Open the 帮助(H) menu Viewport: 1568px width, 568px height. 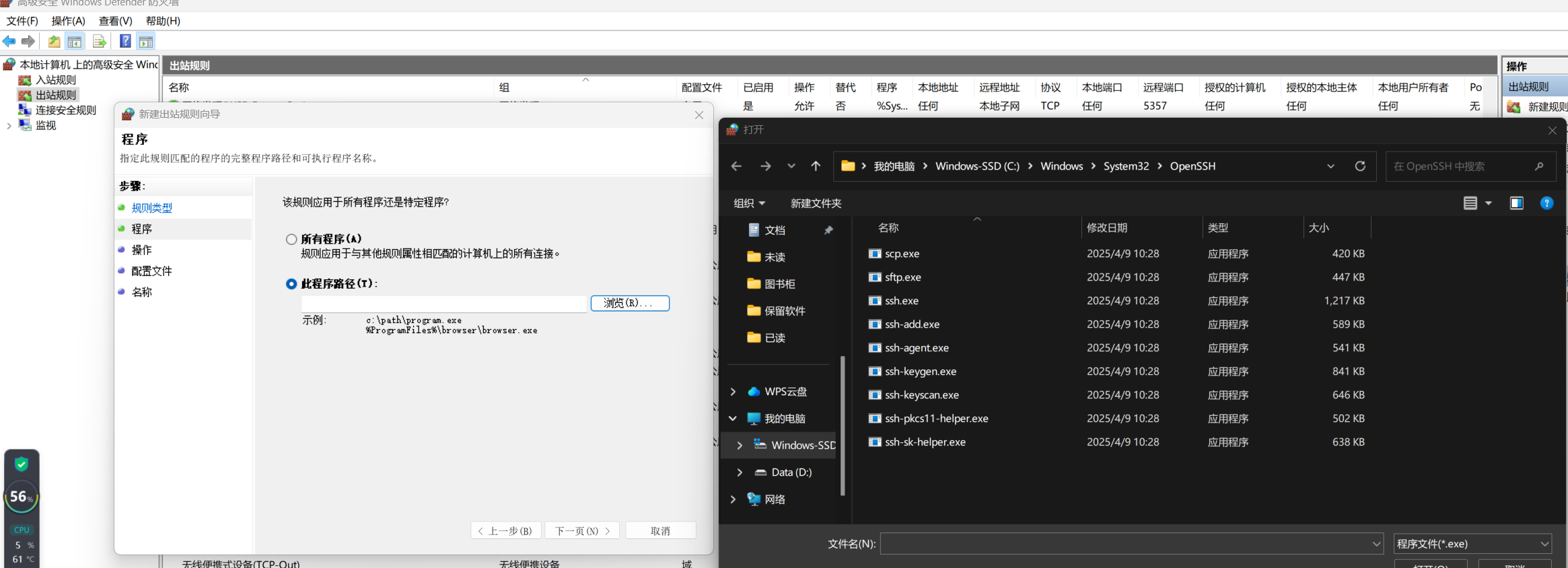(164, 21)
